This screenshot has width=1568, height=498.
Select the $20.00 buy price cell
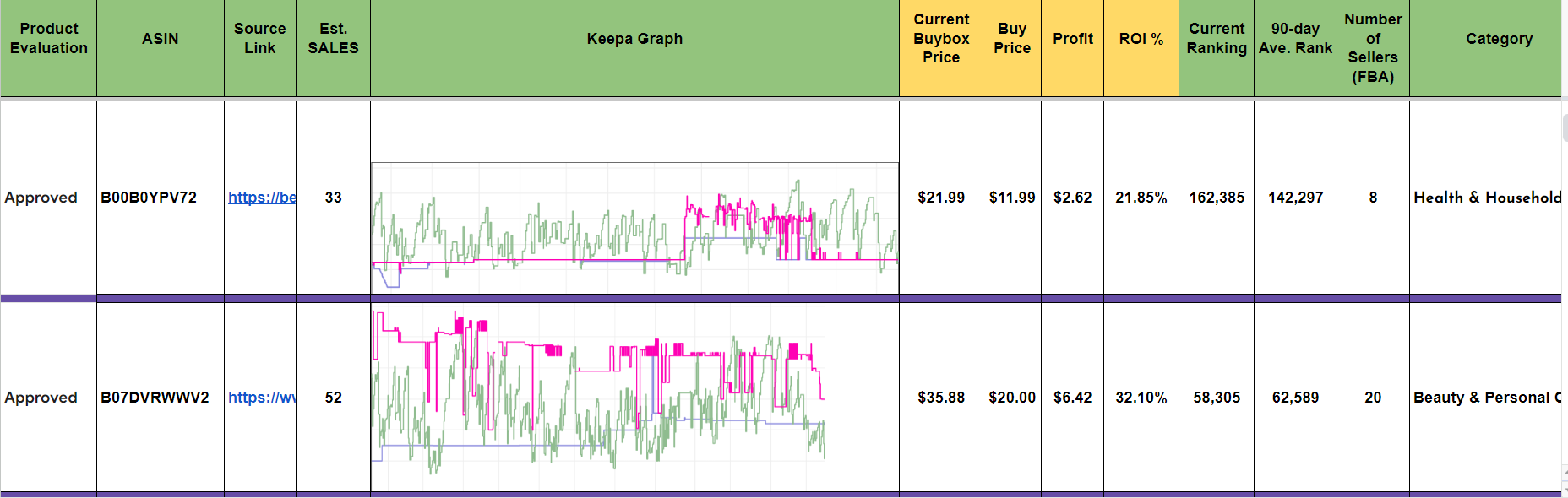click(1011, 398)
